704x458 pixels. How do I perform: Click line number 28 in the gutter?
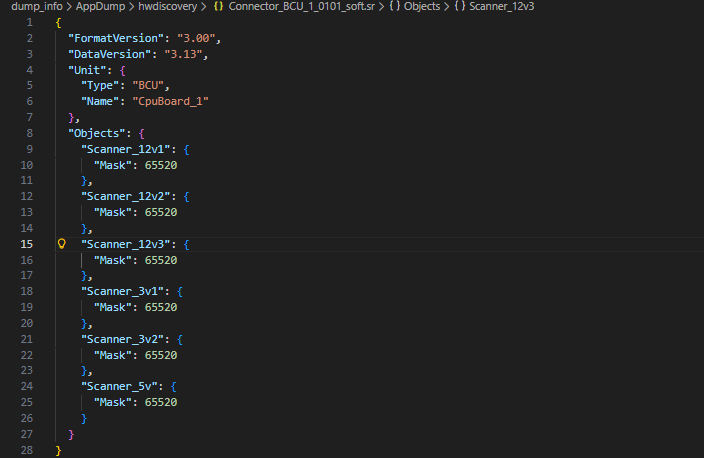(x=26, y=450)
